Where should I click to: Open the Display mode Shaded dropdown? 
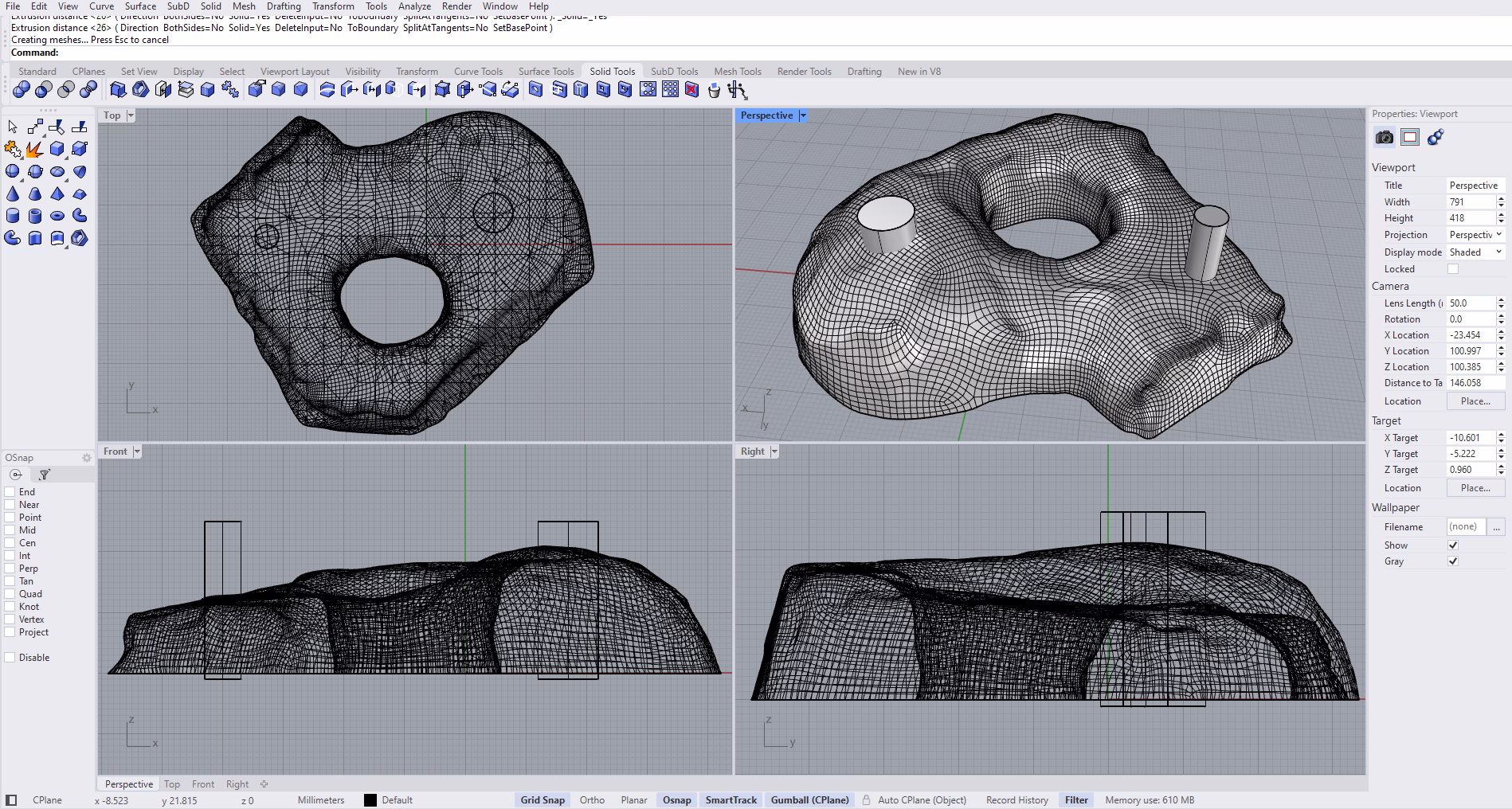tap(1475, 252)
